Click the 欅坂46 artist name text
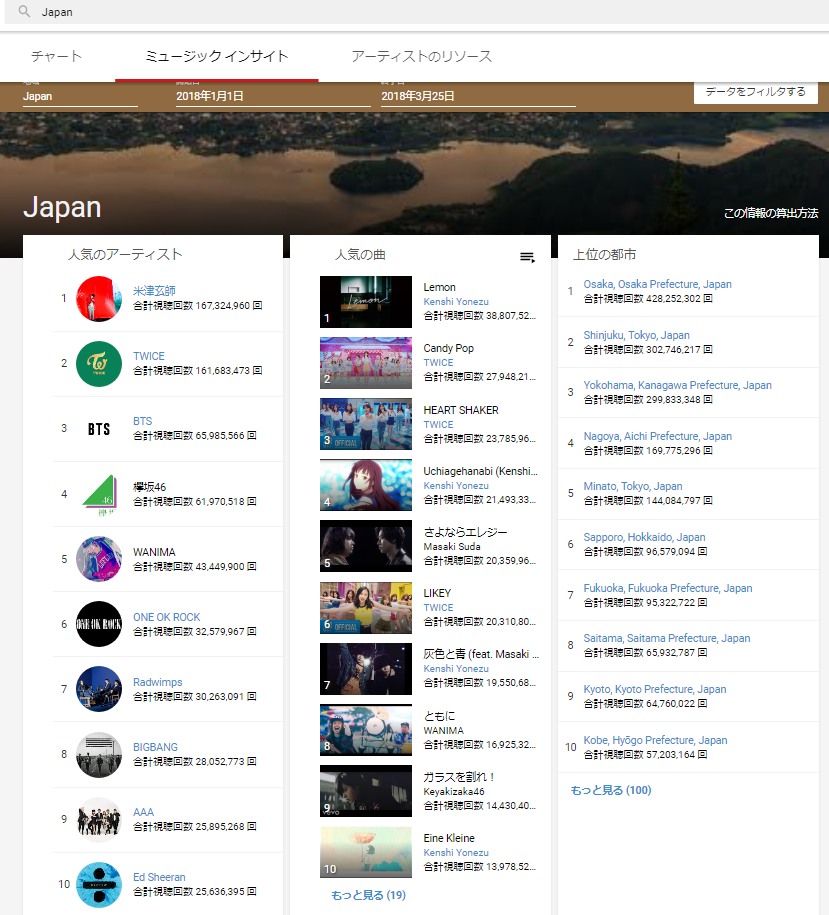The image size is (829, 915). (x=149, y=487)
